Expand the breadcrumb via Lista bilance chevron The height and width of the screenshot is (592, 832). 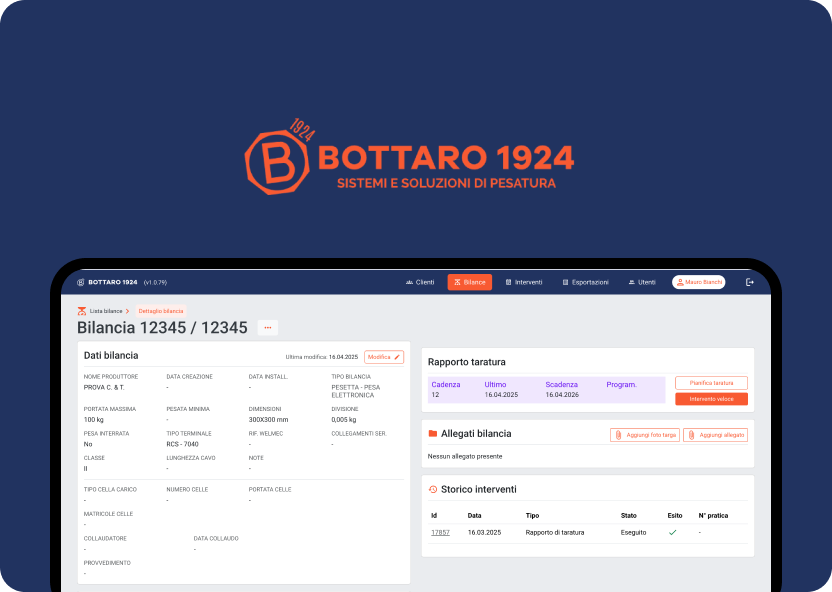point(127,311)
